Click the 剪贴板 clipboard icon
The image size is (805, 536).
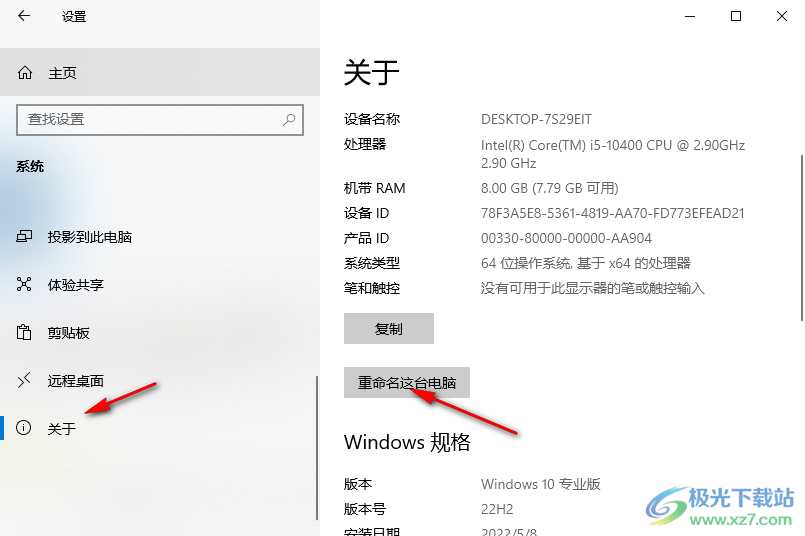(24, 333)
